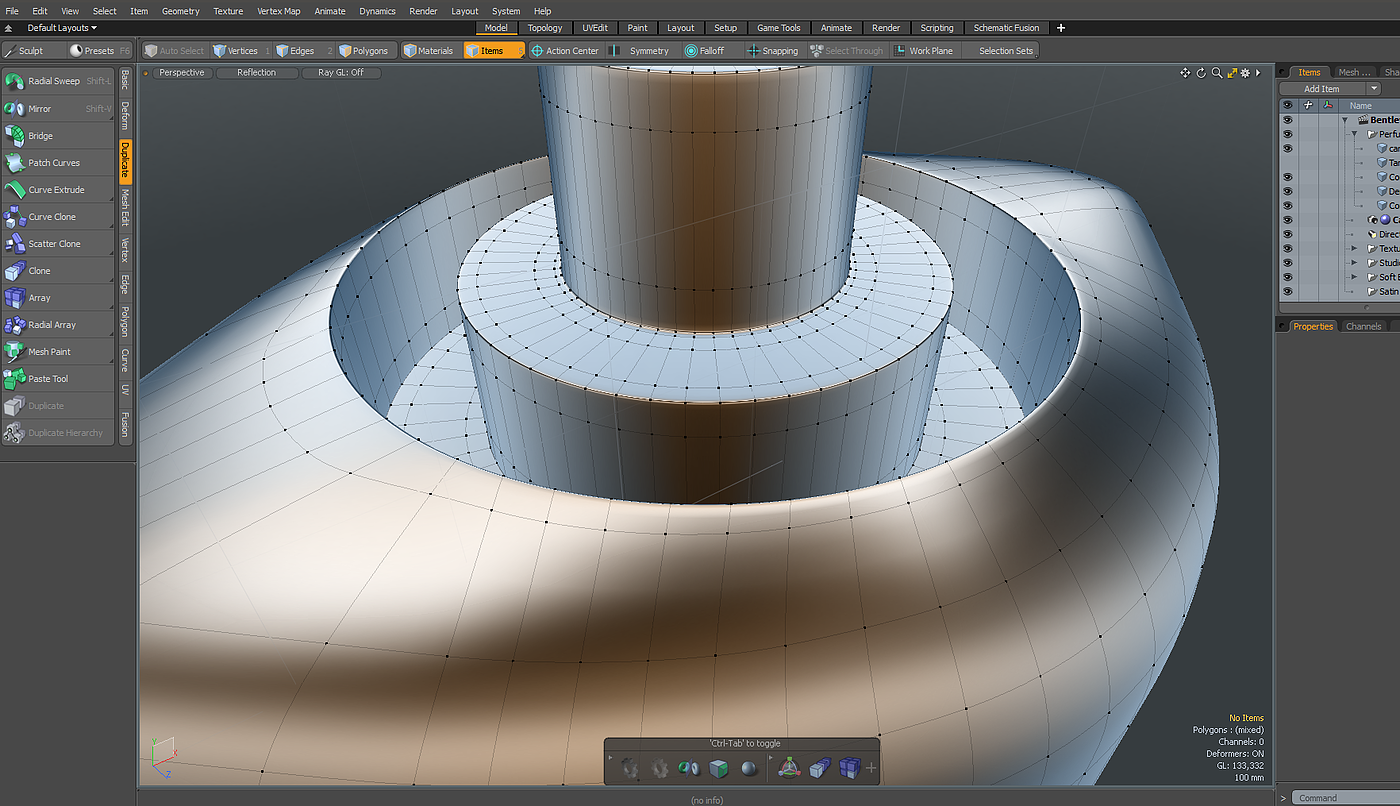
Task: Choose the Curve Extrude tool
Action: pyautogui.click(x=56, y=190)
